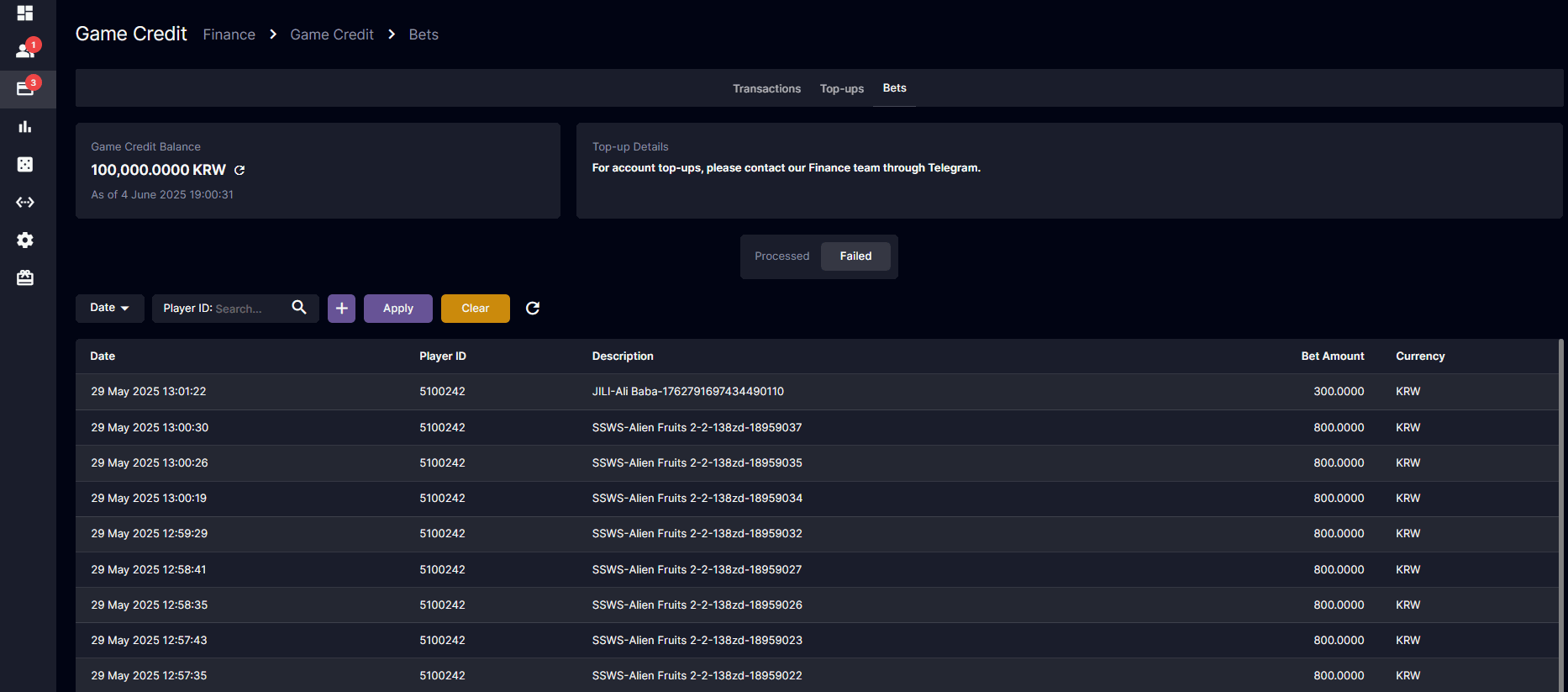This screenshot has height=692, width=1568.
Task: Open the bar chart reports icon
Action: 25,127
